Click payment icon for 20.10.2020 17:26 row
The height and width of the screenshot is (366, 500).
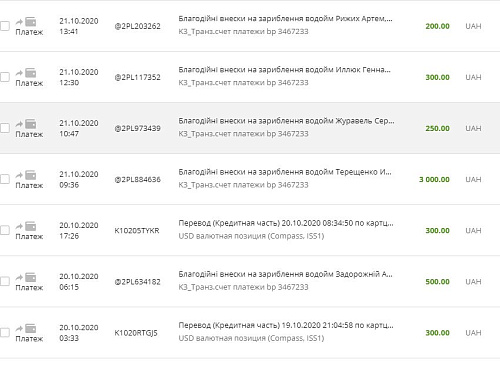(31, 226)
